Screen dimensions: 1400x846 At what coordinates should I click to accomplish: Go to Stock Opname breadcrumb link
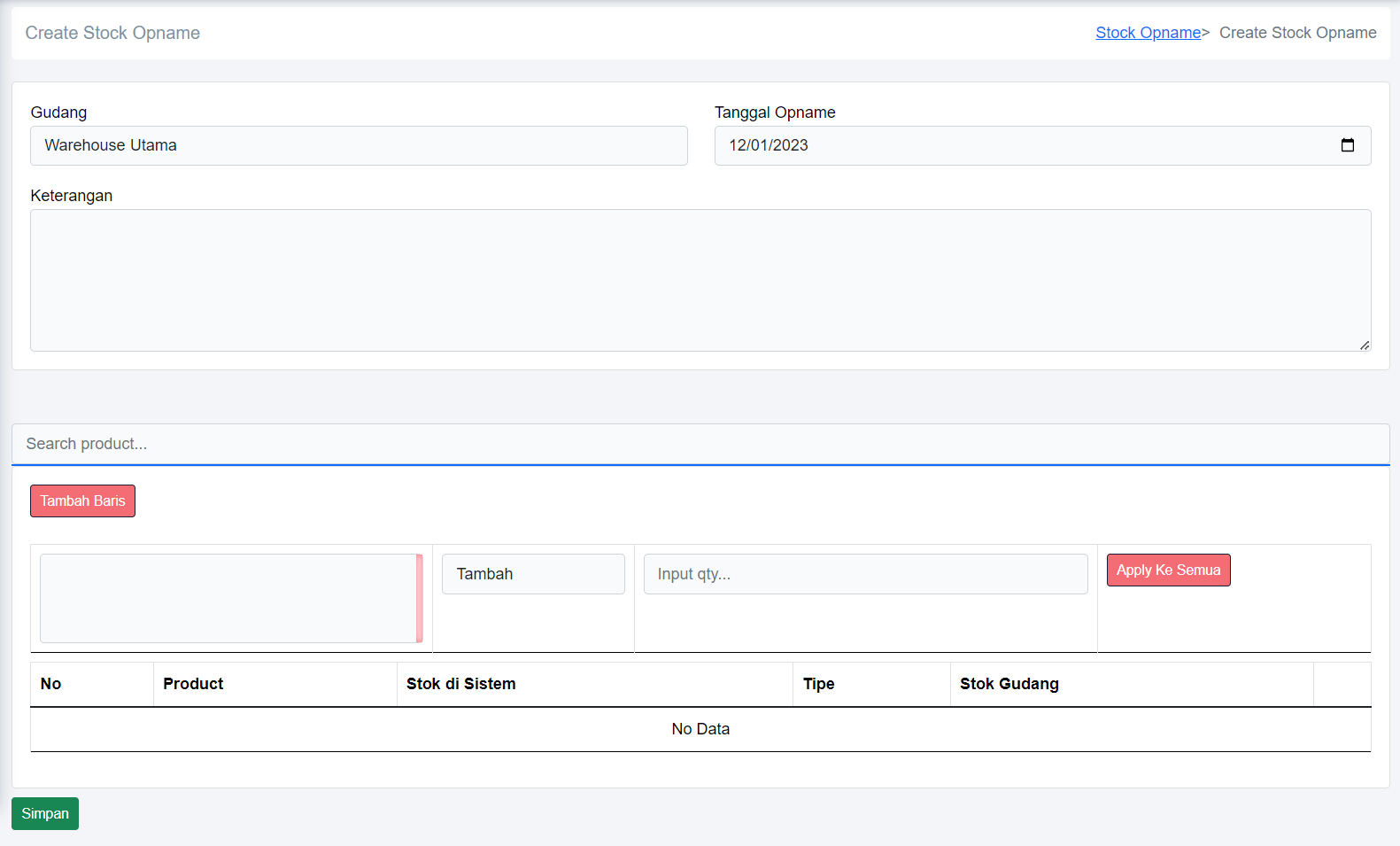[x=1148, y=33]
